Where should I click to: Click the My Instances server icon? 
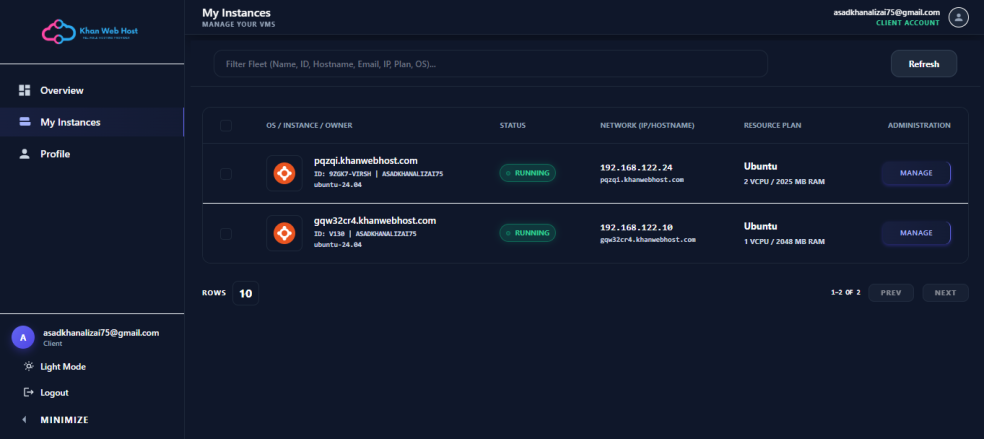(25, 122)
